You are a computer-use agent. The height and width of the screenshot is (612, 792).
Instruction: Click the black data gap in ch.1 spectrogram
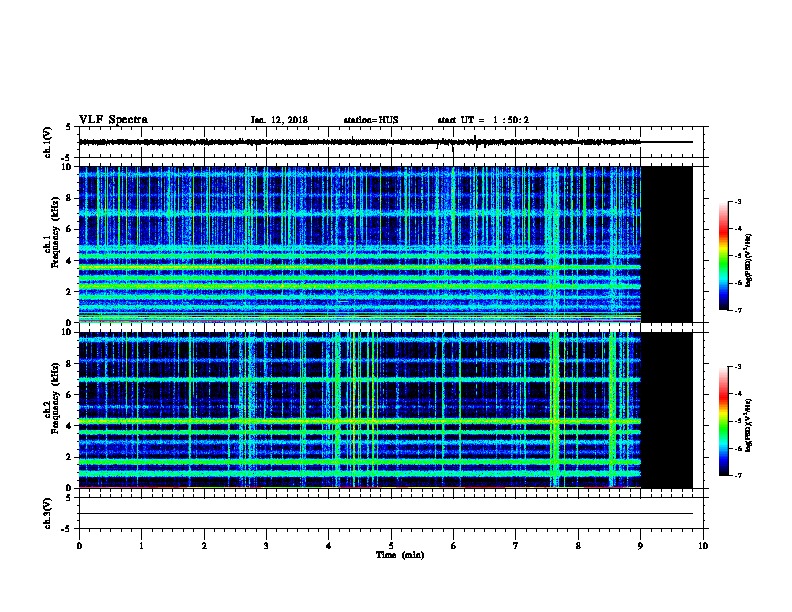(667, 244)
